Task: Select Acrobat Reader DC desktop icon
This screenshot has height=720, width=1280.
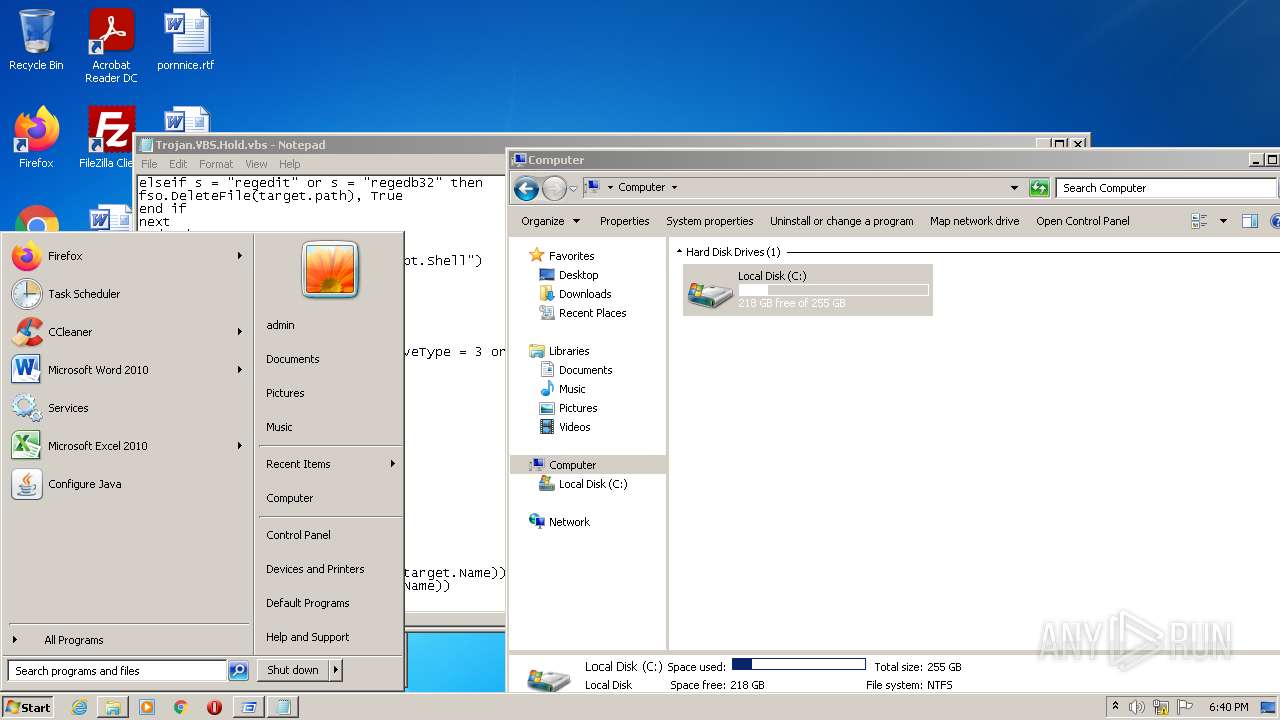Action: (x=111, y=46)
